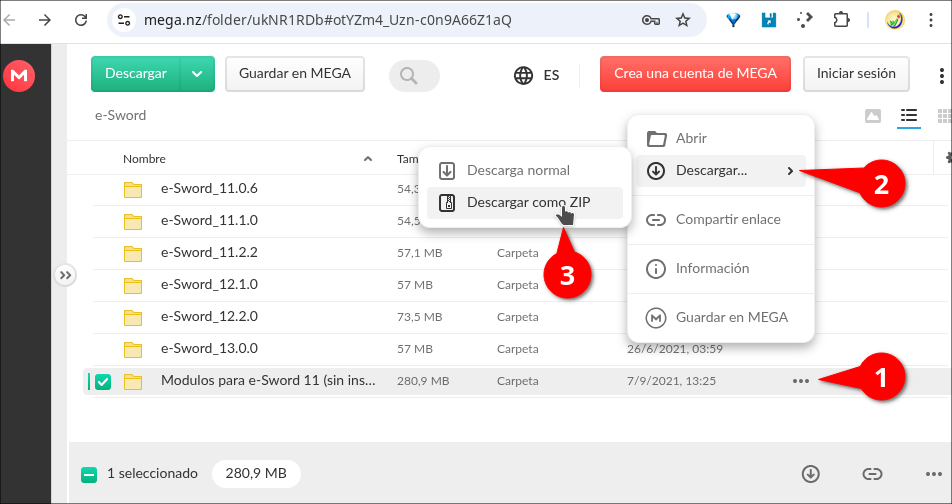Open more options in bottom bar
This screenshot has width=952, height=504.
pyautogui.click(x=933, y=474)
